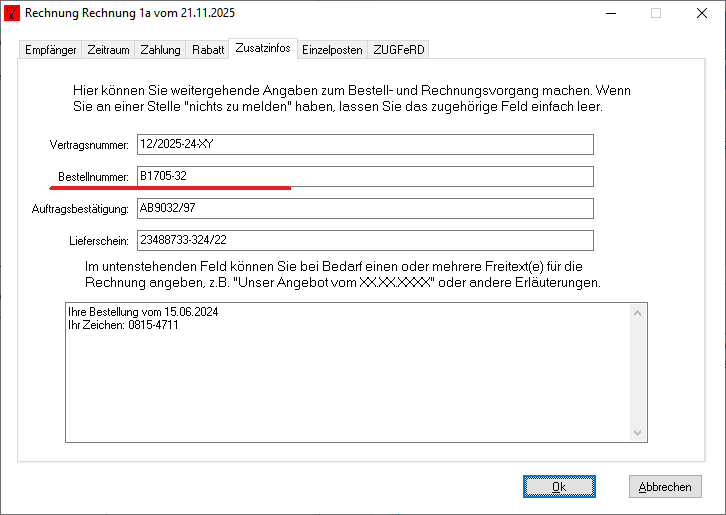726x515 pixels.
Task: Click the free text scrollbar up arrow
Action: click(x=637, y=313)
